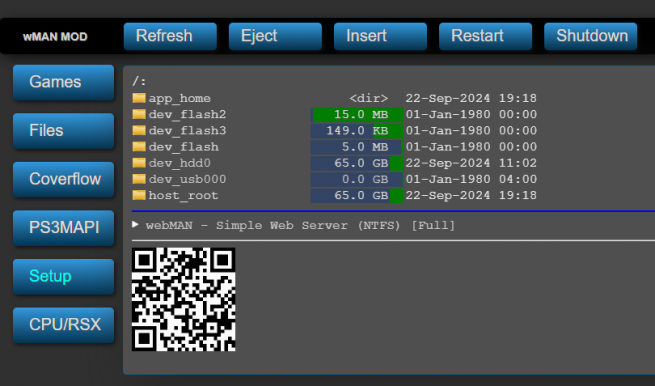Click the Eject button
This screenshot has width=655, height=386.
(x=275, y=36)
